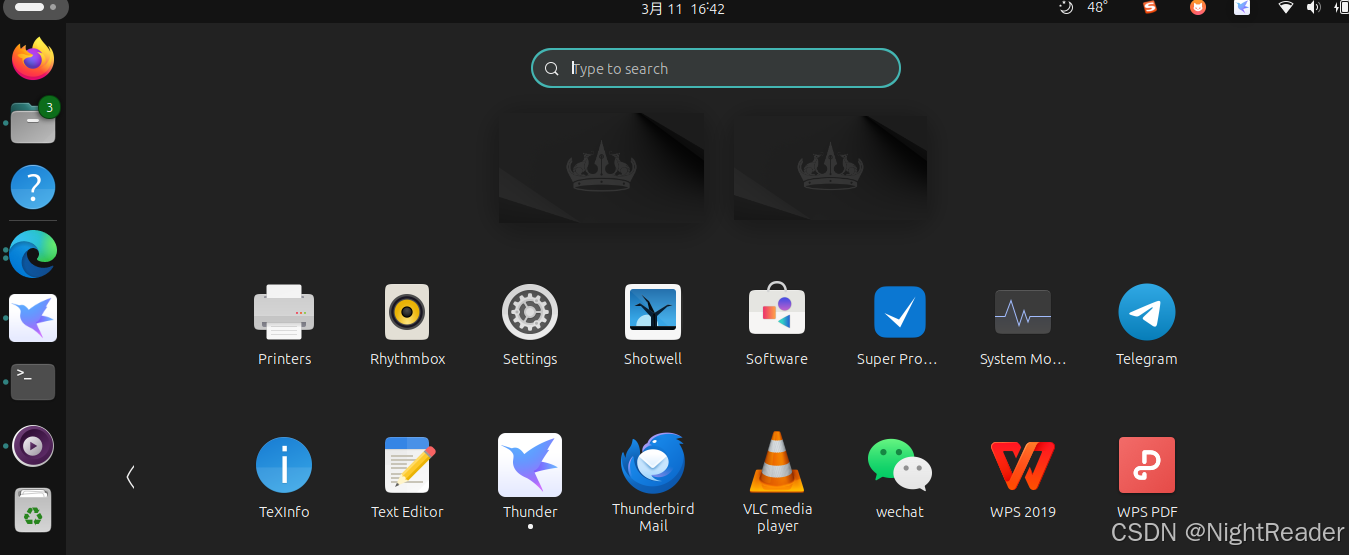The width and height of the screenshot is (1349, 555).
Task: Go to previous app grid page arrow
Action: tap(130, 477)
